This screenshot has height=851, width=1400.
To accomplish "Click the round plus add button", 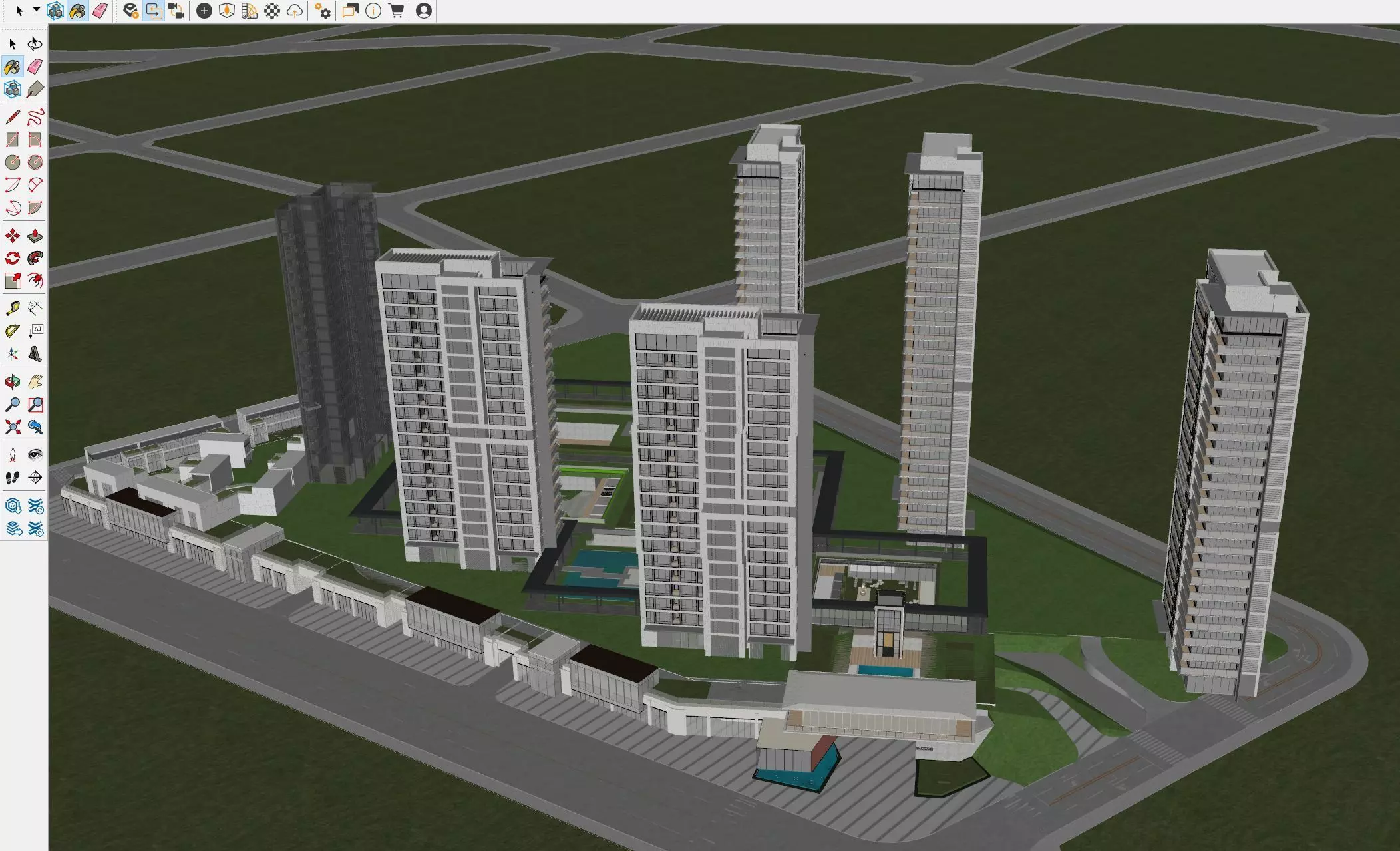I will 204,11.
